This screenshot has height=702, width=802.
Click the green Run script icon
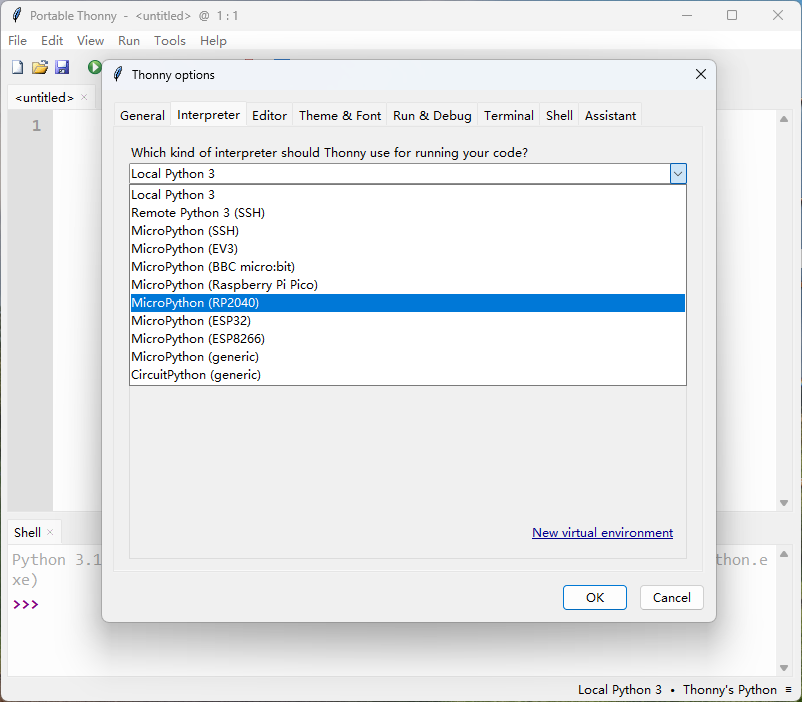(94, 67)
